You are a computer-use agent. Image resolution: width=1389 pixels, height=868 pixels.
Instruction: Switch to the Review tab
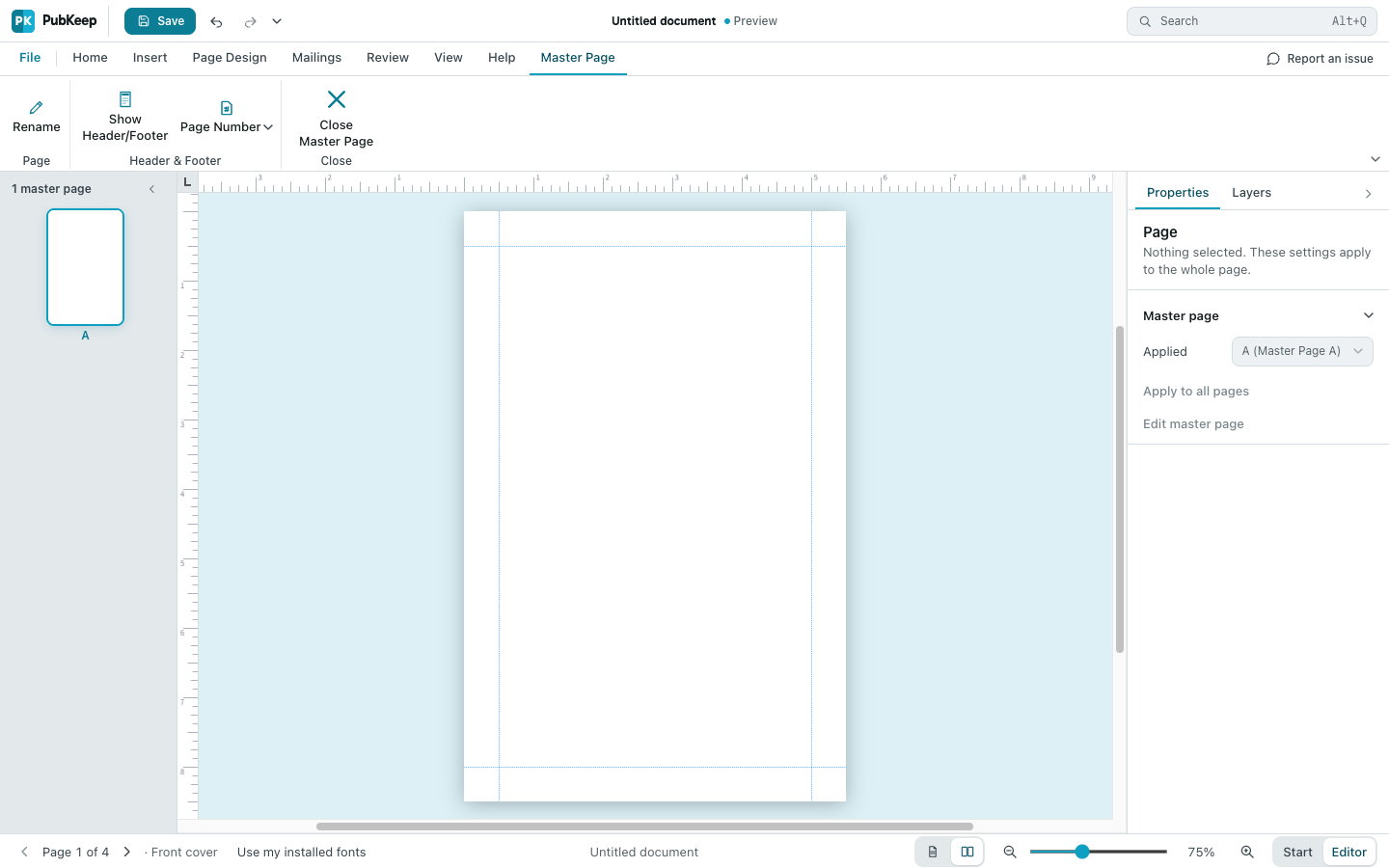tap(388, 58)
